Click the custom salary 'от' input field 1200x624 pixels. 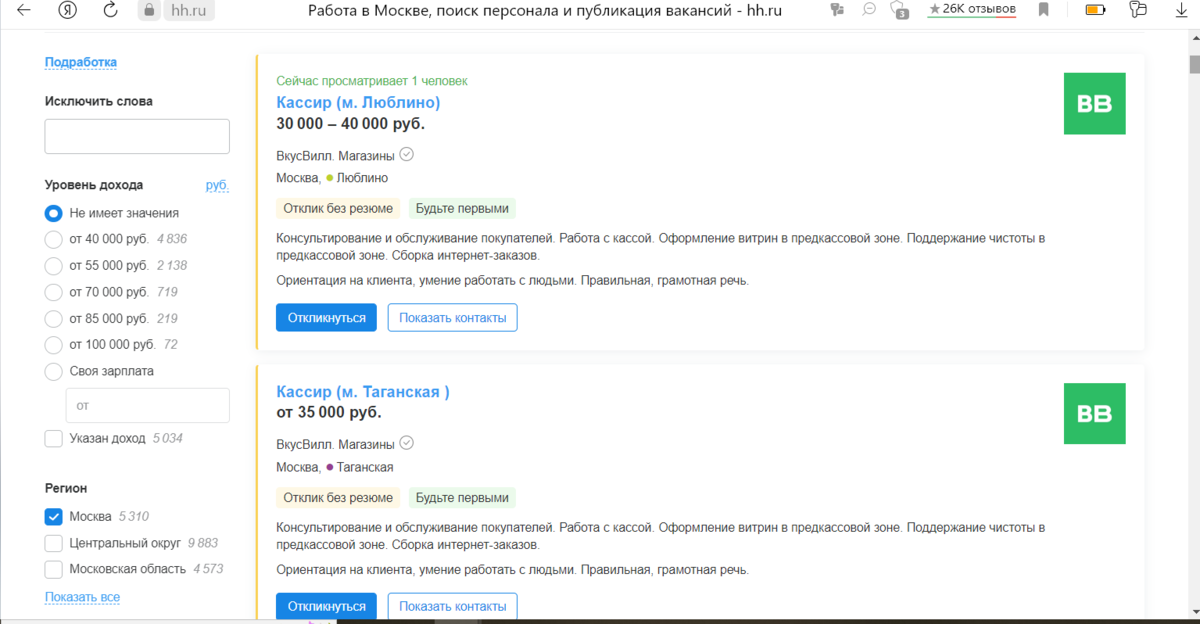pos(147,405)
